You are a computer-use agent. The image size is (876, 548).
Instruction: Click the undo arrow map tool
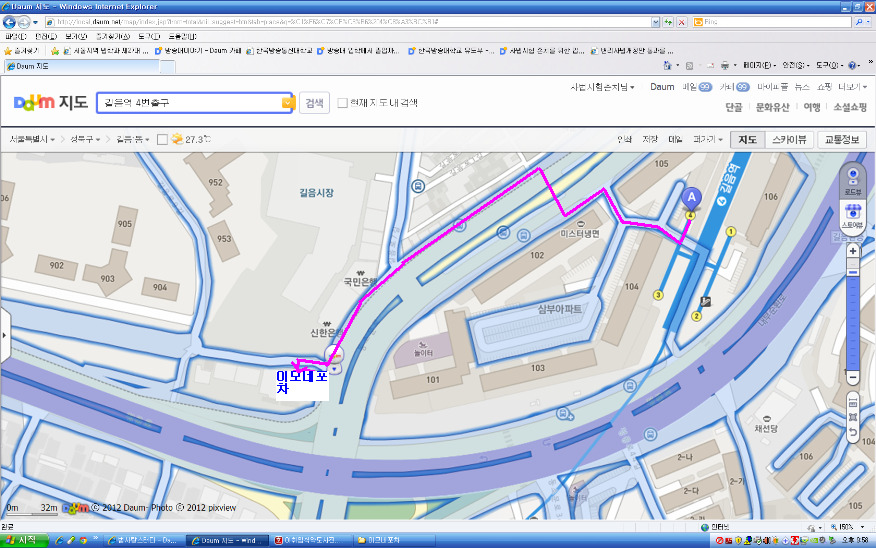853,432
